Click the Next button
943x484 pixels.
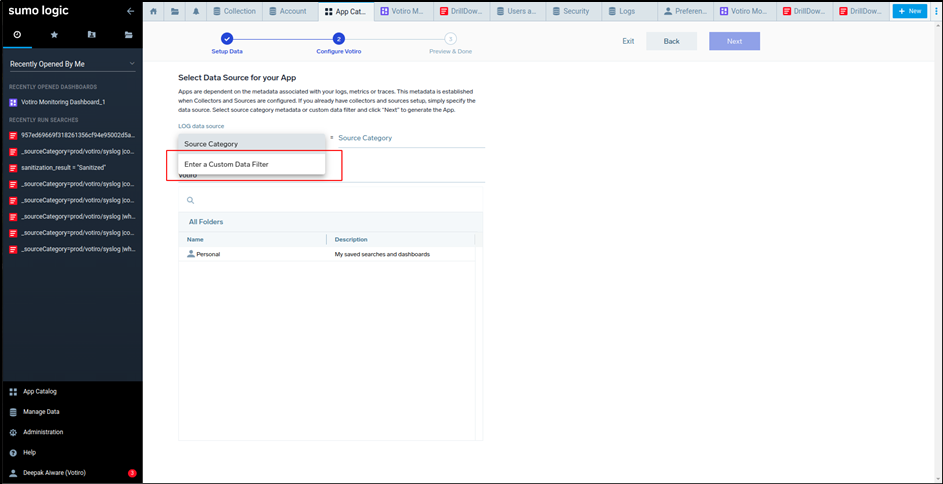734,41
